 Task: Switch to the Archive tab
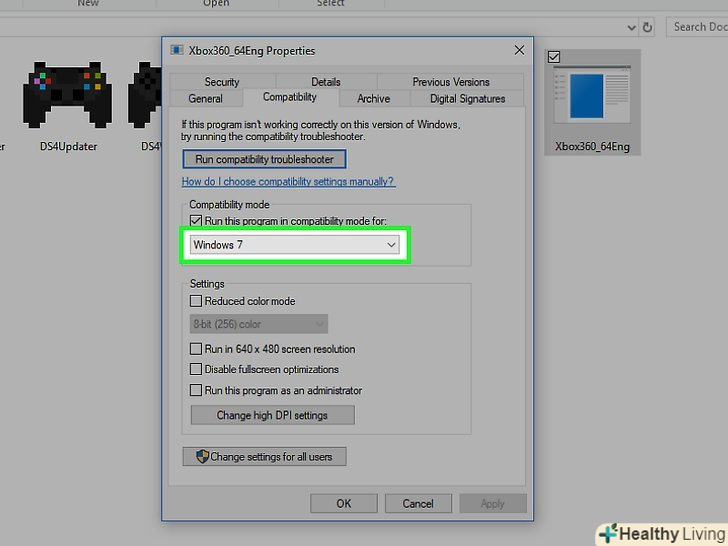373,98
